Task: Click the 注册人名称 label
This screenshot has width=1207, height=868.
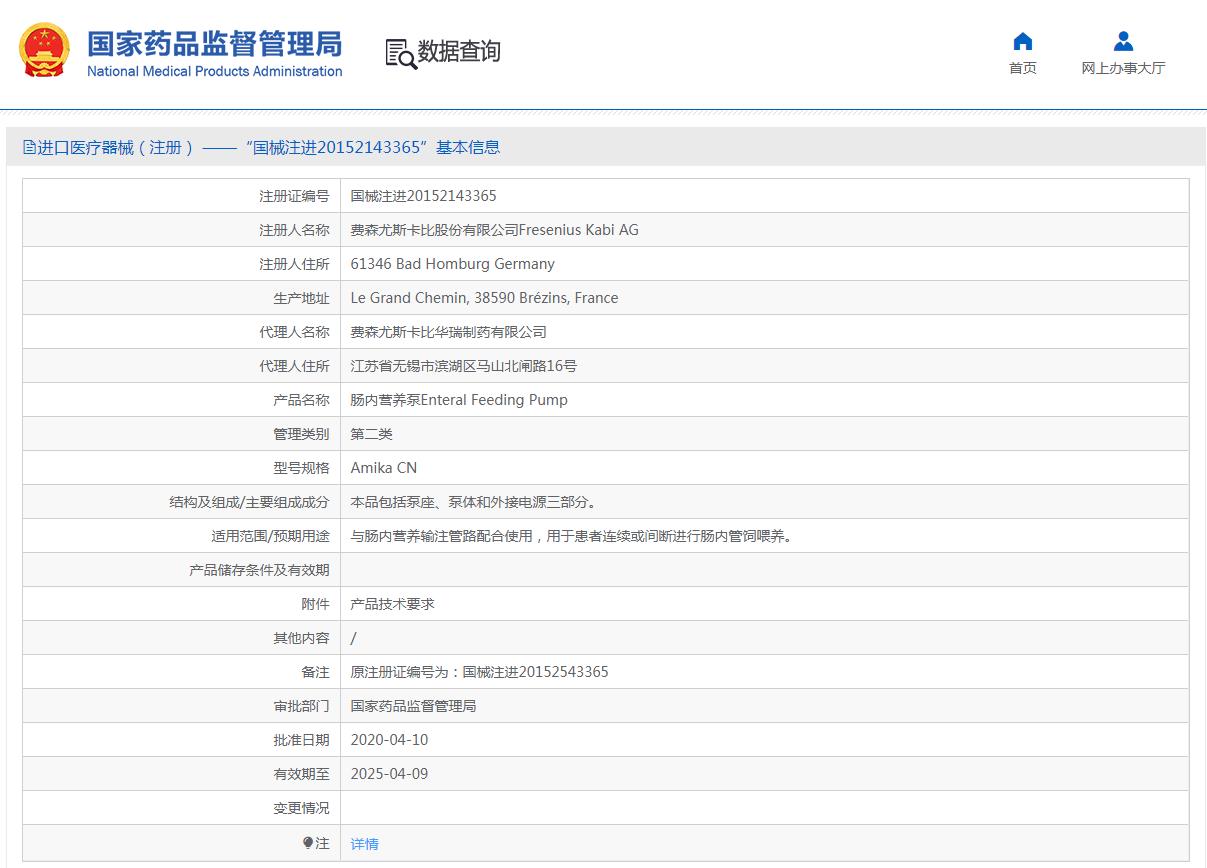Action: coord(294,230)
